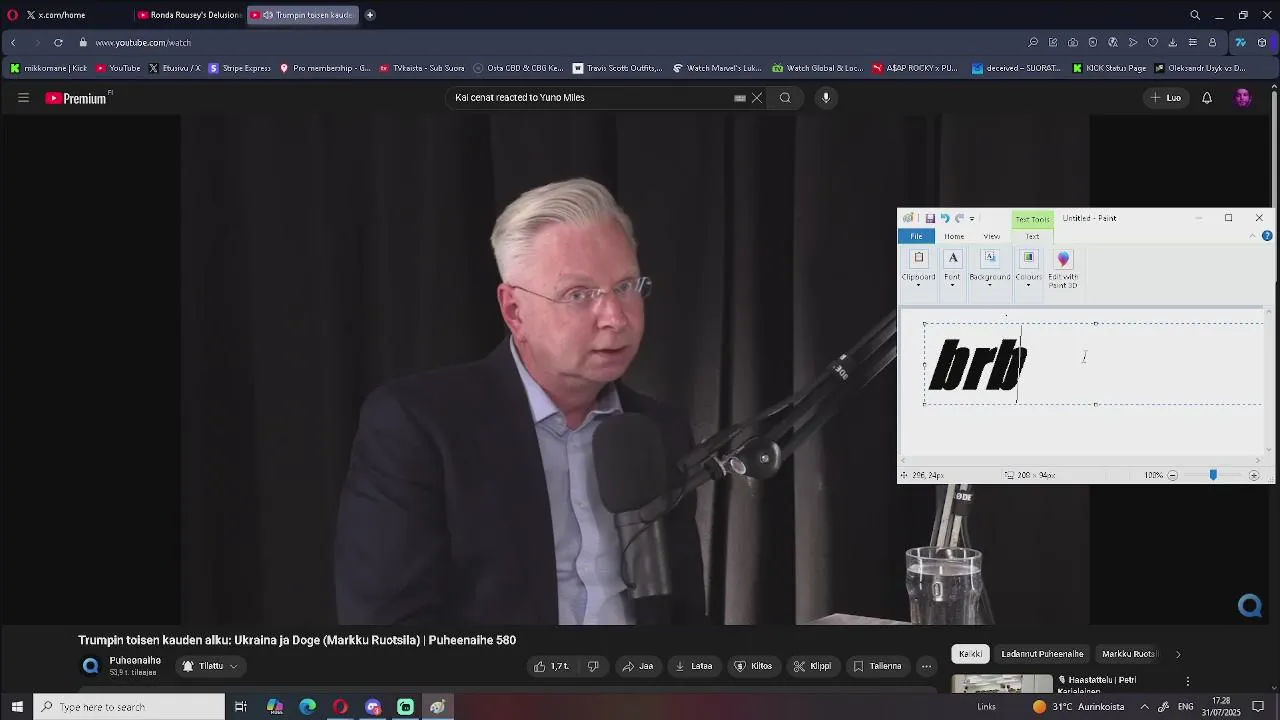Click Paint zoom in plus button
Image resolution: width=1280 pixels, height=720 pixels.
tap(1254, 475)
